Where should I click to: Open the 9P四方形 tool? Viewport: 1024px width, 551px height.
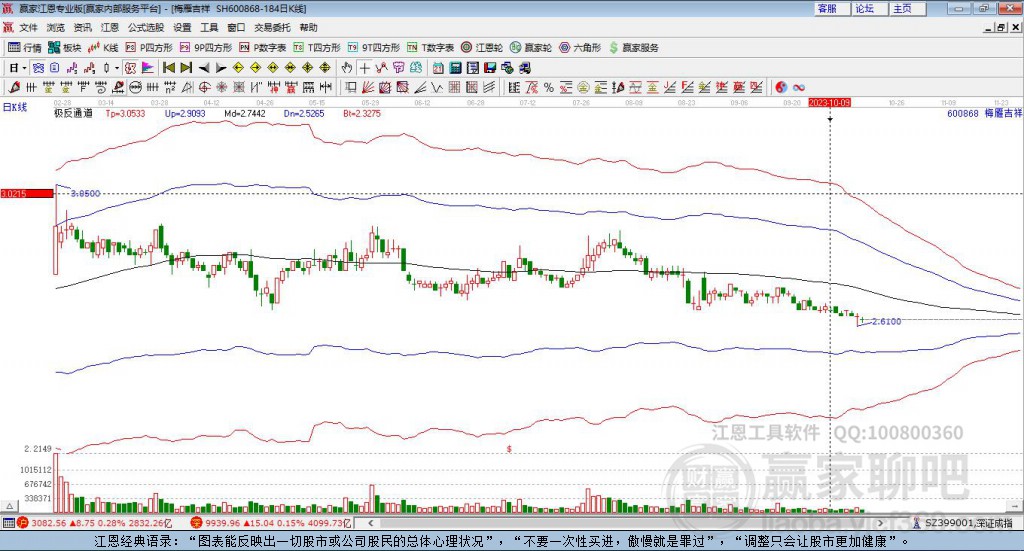206,48
